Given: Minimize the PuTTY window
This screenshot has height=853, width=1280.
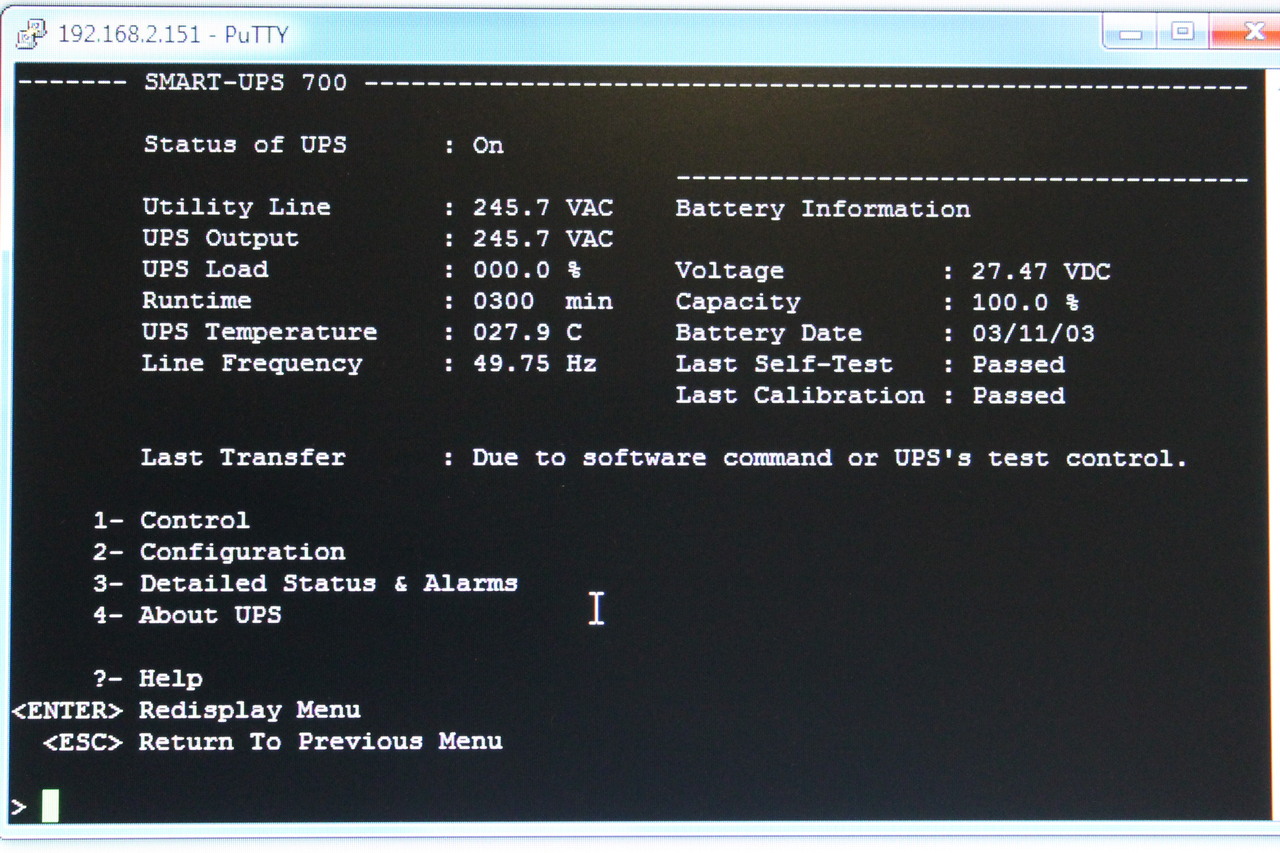Looking at the screenshot, I should click(1131, 32).
